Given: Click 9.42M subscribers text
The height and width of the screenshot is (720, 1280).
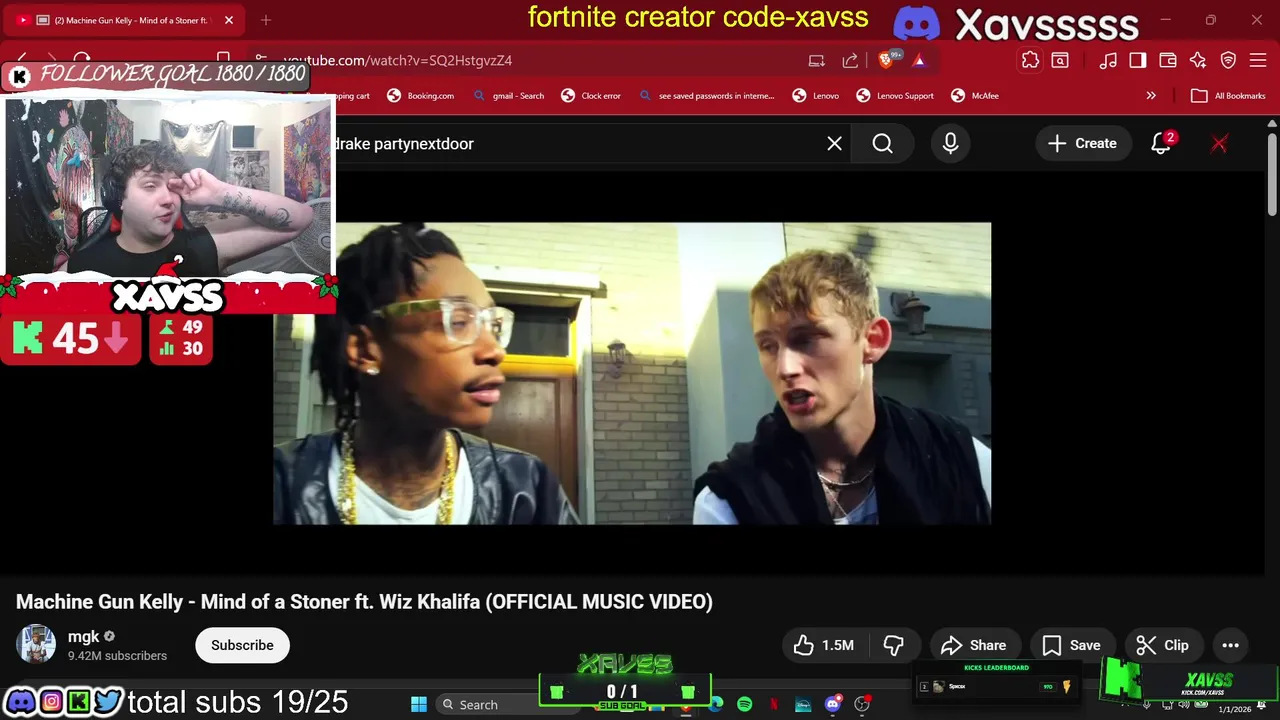Looking at the screenshot, I should (117, 656).
